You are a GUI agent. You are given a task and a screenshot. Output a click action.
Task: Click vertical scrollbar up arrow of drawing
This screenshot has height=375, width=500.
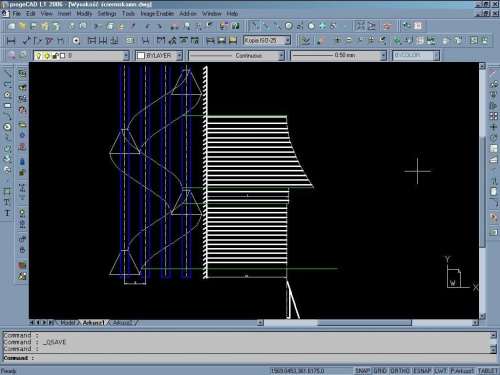click(x=482, y=66)
